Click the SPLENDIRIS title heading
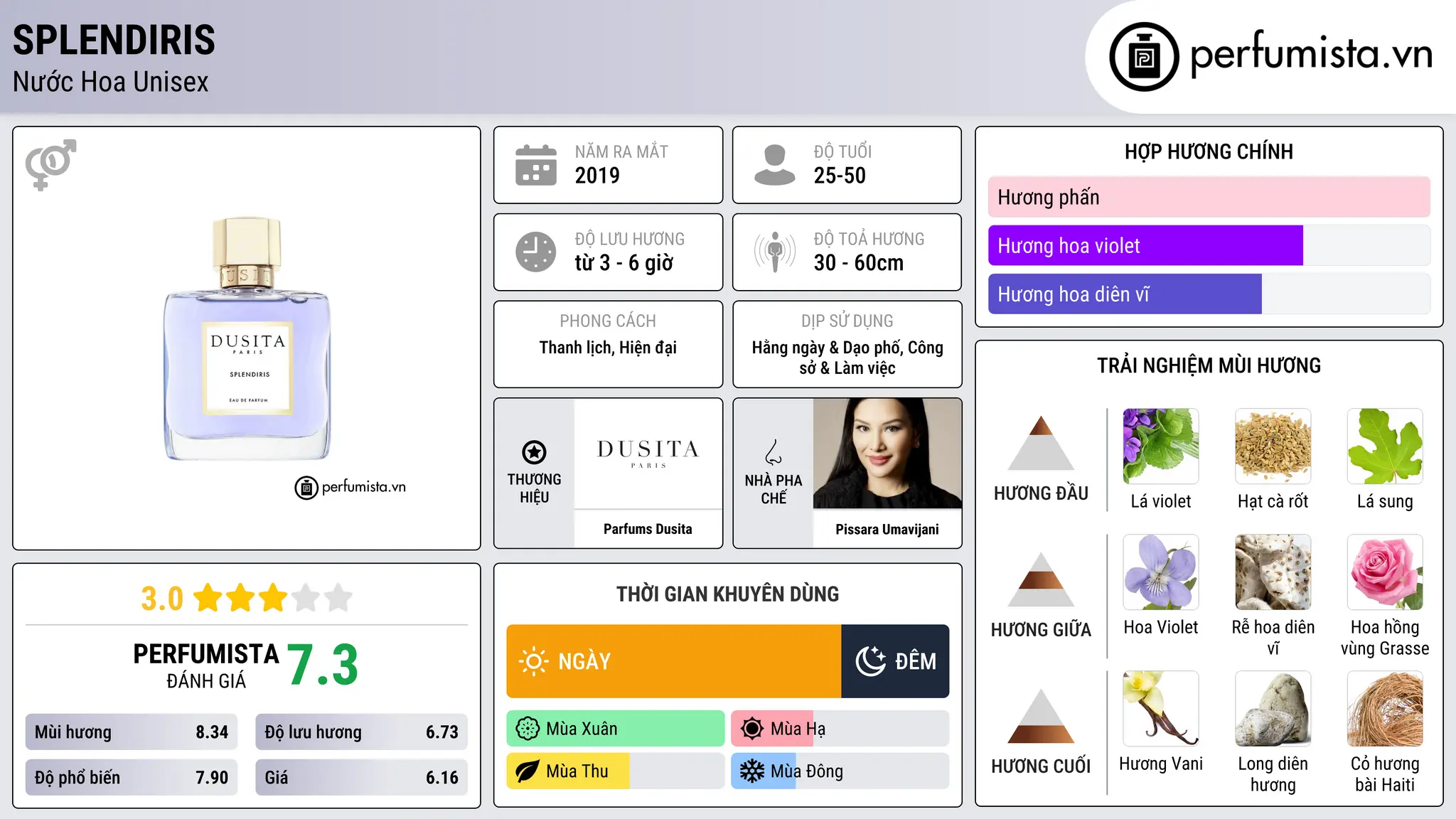The image size is (1456, 819). point(114,40)
